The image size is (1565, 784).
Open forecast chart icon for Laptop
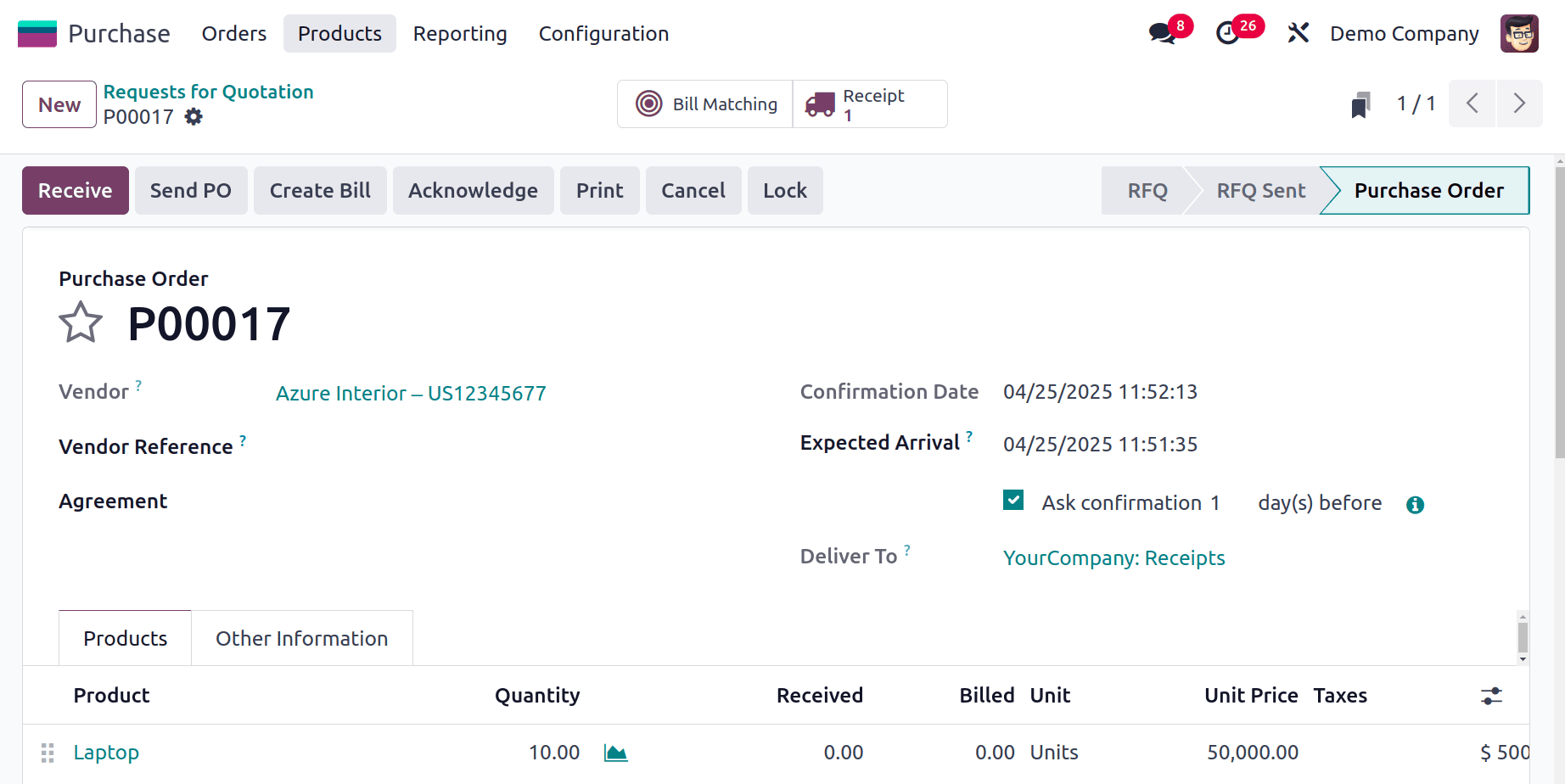[x=615, y=753]
